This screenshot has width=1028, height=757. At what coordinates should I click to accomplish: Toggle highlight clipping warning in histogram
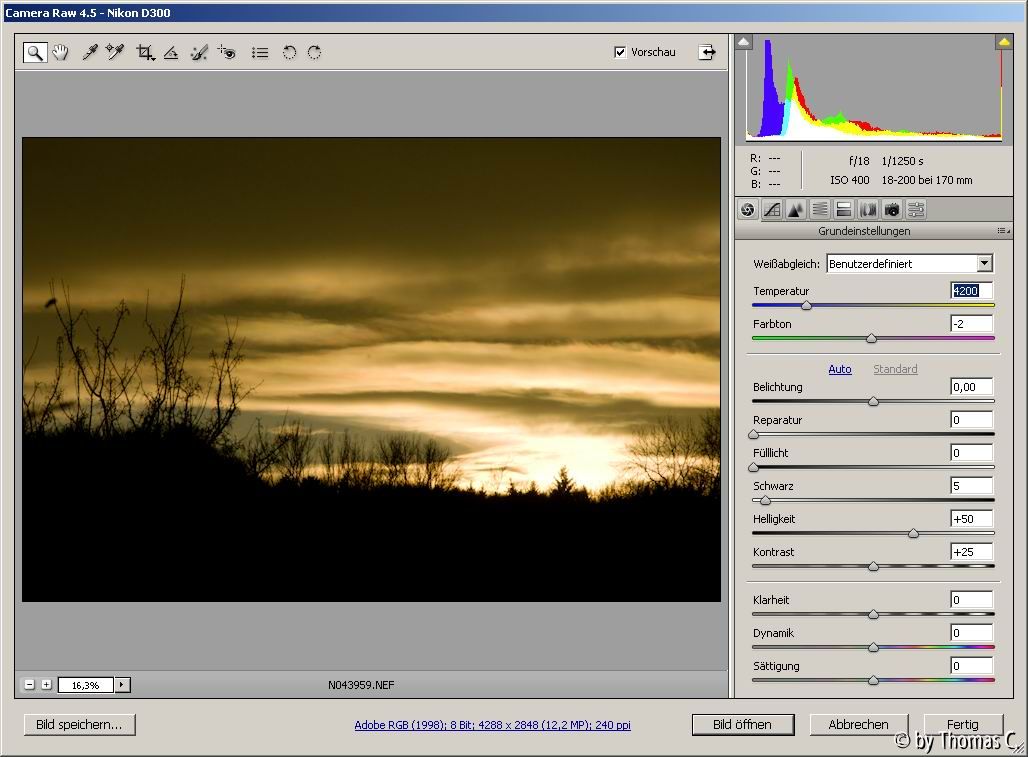click(x=1004, y=42)
